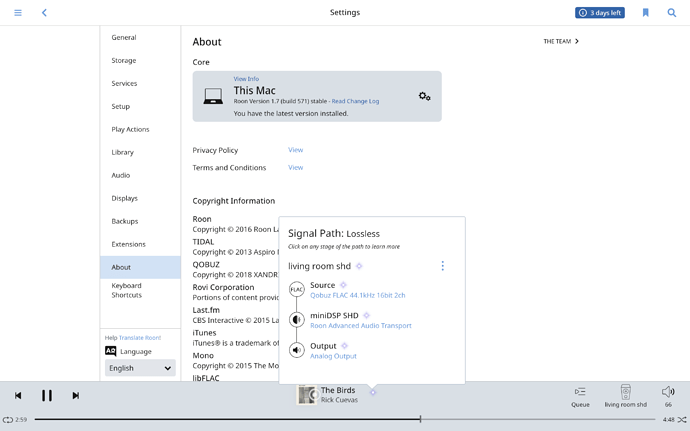Viewport: 690px width, 431px height.
Task: Open the hamburger navigation menu
Action: click(18, 13)
